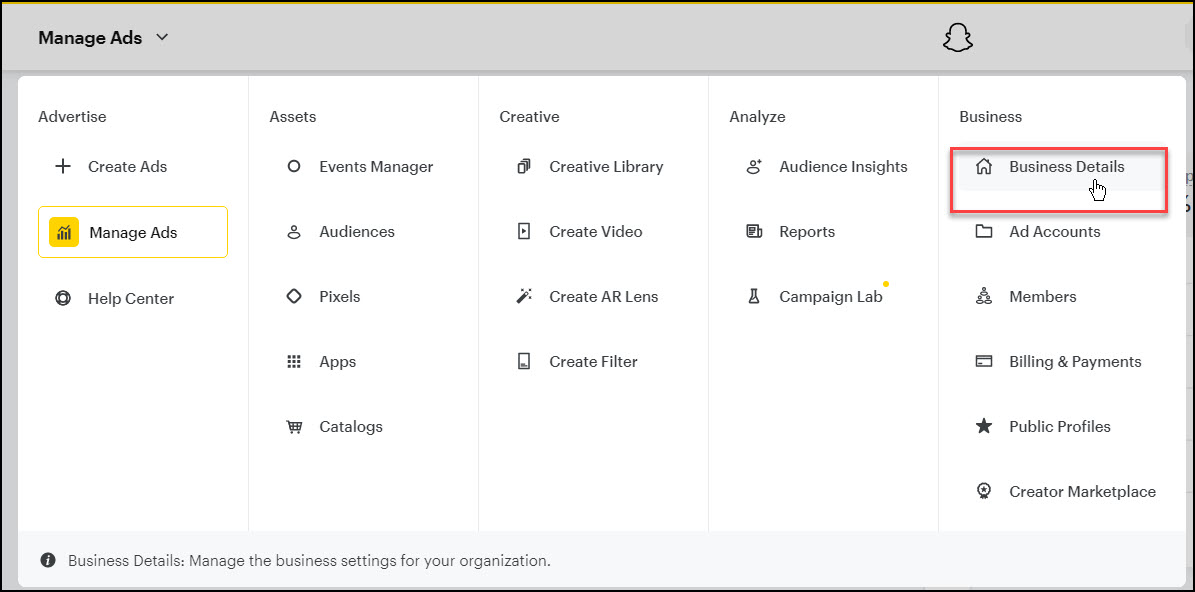Viewport: 1195px width, 592px height.
Task: Open Create AR Lens
Action: pos(604,296)
